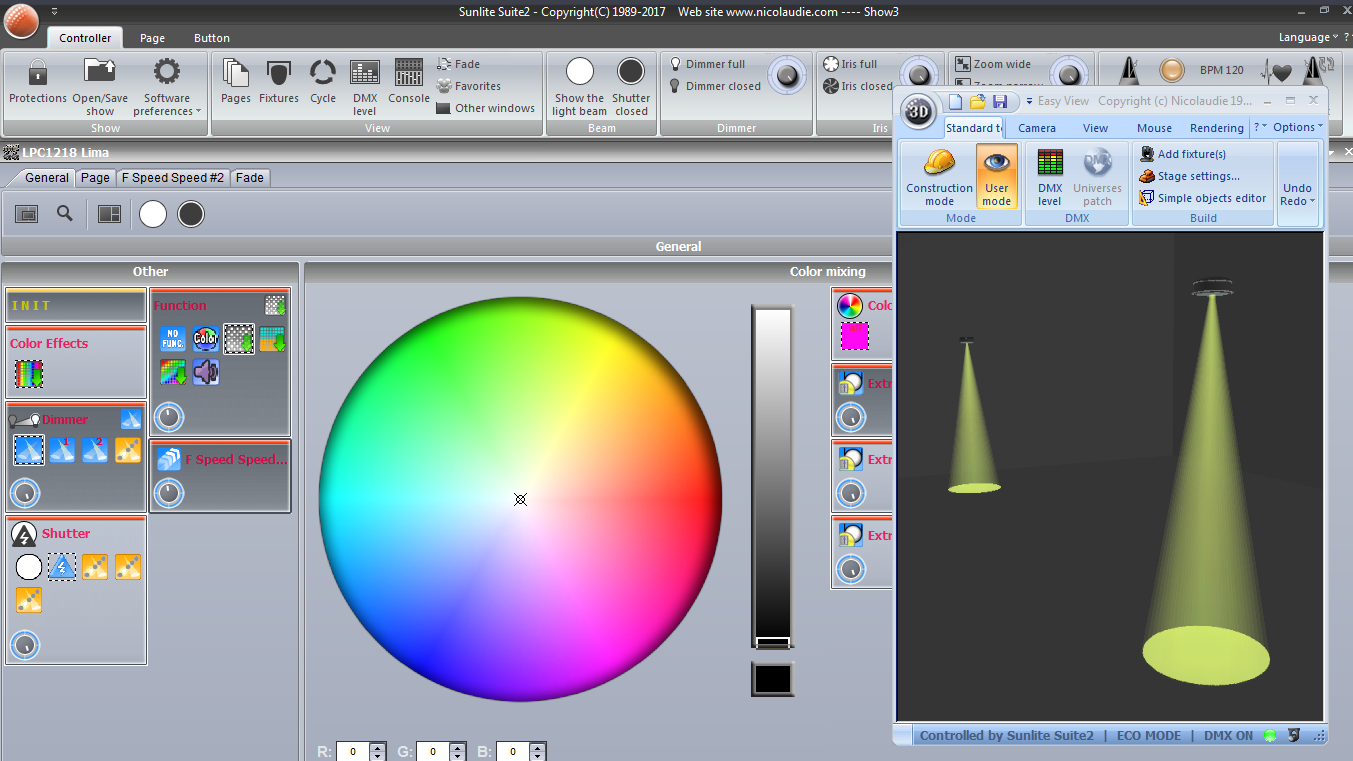This screenshot has height=761, width=1353.
Task: Open the Cycle window
Action: click(x=323, y=82)
